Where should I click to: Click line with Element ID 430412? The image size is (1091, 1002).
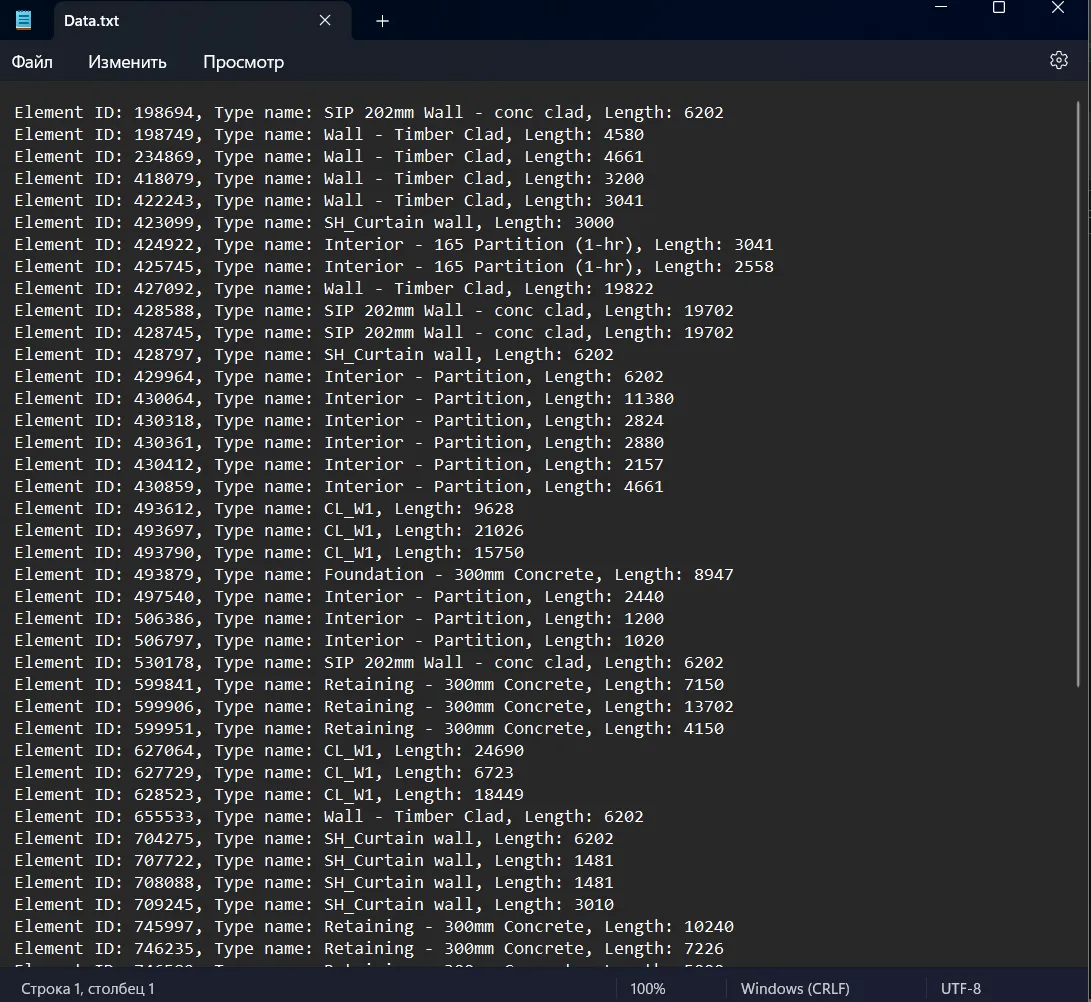[339, 465]
